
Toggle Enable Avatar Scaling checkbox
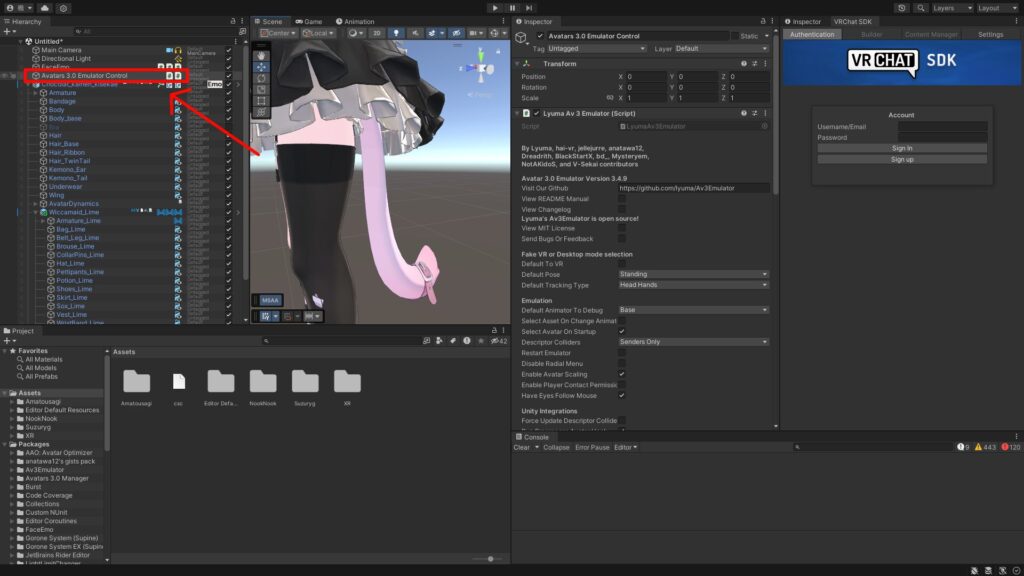pyautogui.click(x=622, y=374)
